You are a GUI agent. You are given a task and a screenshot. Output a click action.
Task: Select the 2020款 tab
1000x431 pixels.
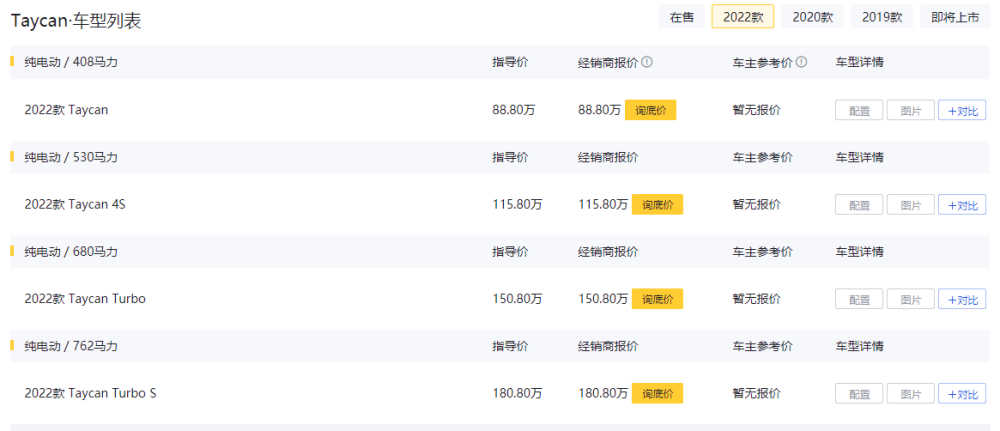pos(812,17)
